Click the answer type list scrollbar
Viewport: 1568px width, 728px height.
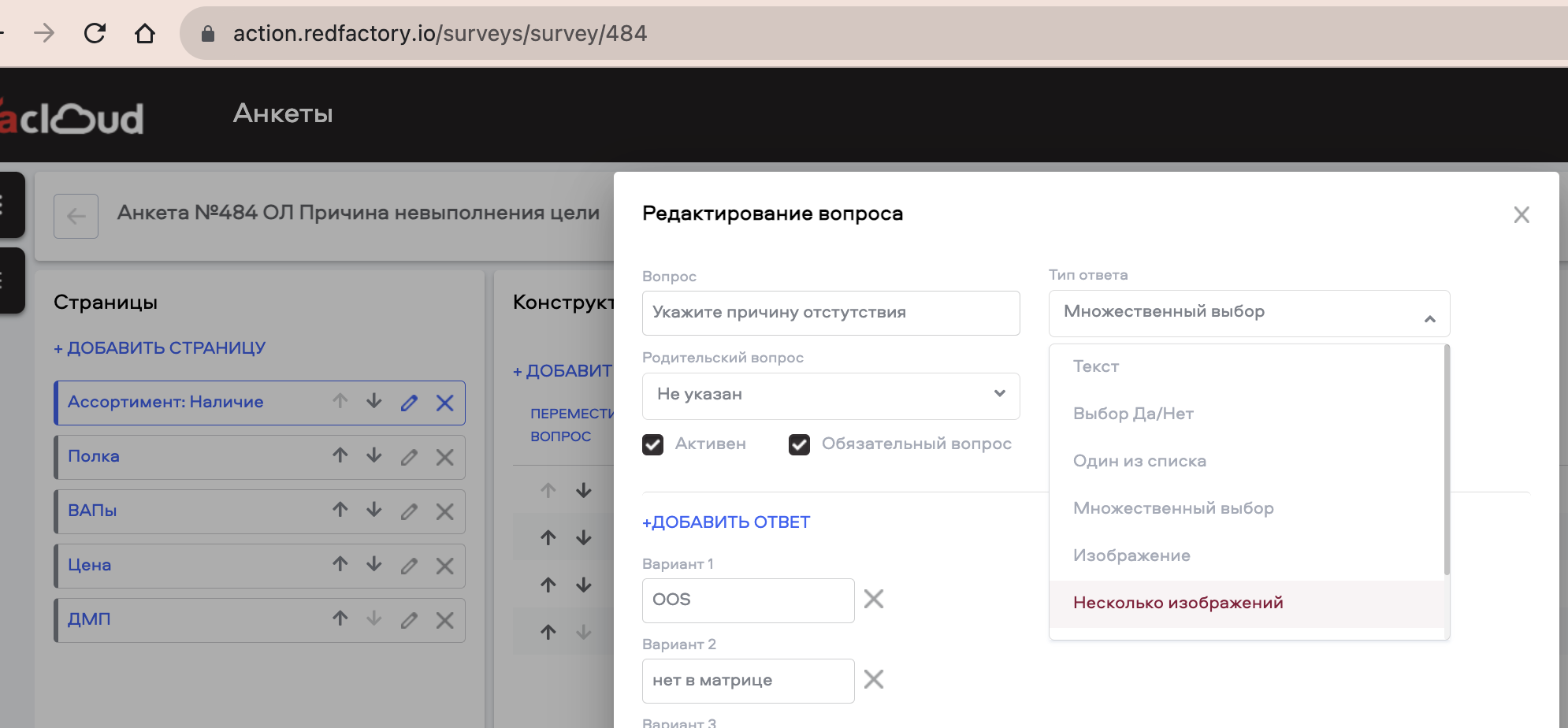[1447, 460]
